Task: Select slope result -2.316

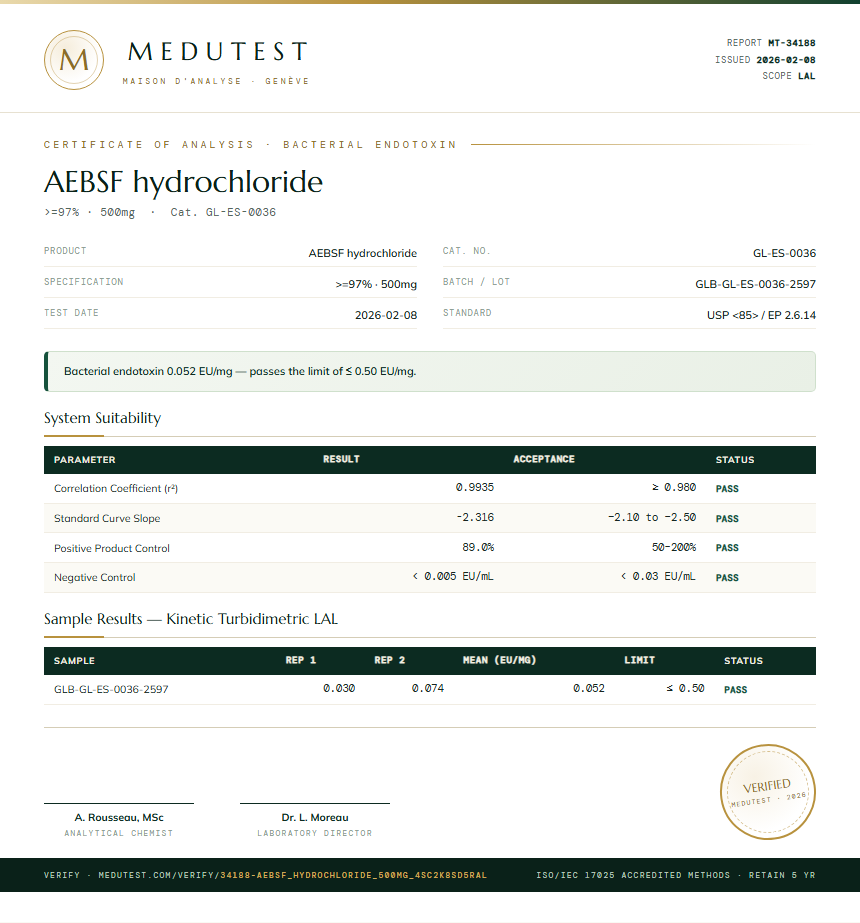Action: 475,517
